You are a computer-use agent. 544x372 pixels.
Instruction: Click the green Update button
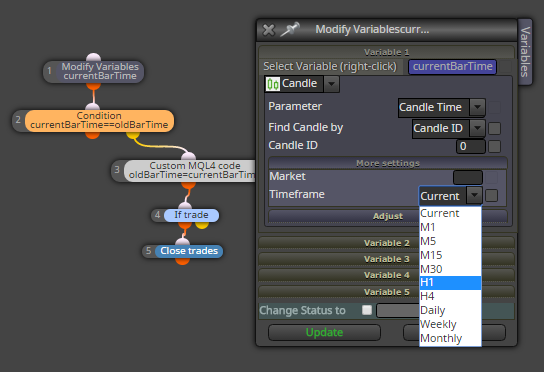tap(324, 332)
